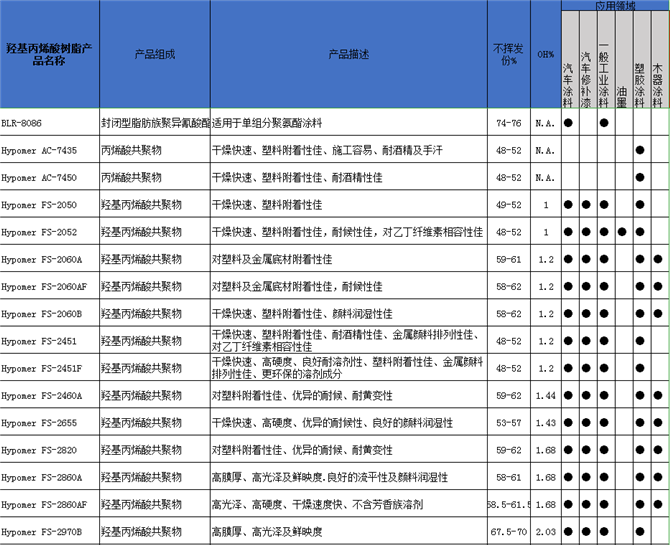670x545 pixels.
Task: Select the 羟基丙烯酸树脂产品名称 header cell
Action: [x=50, y=54]
